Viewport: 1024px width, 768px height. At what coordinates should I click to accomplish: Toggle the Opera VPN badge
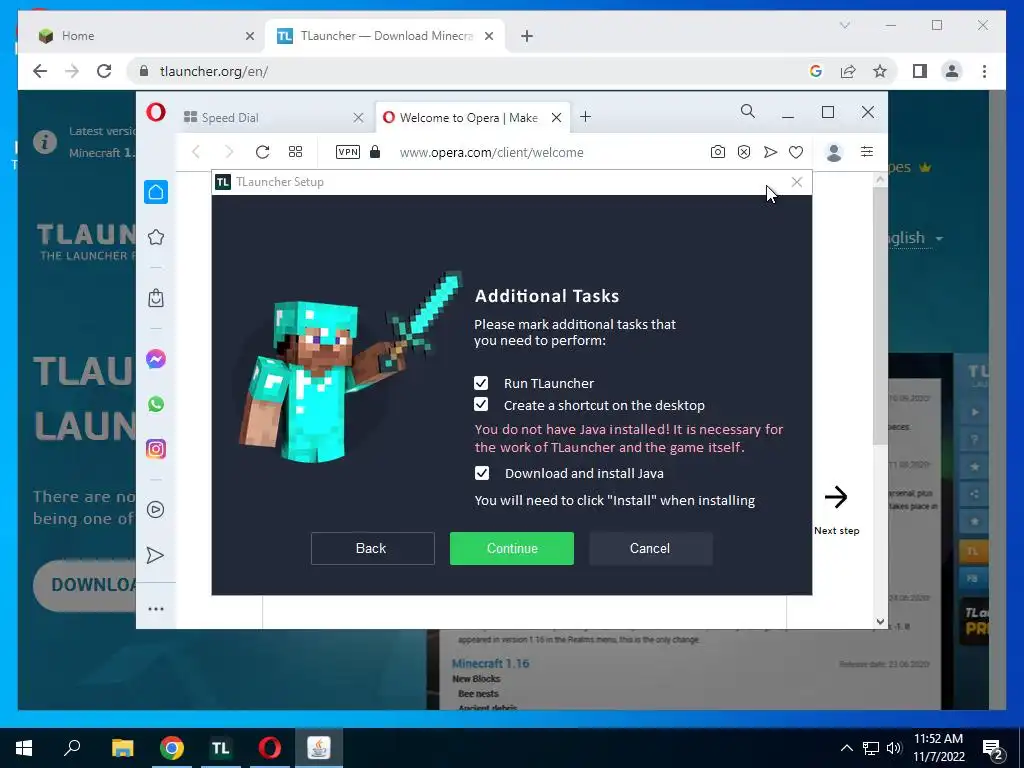point(347,152)
